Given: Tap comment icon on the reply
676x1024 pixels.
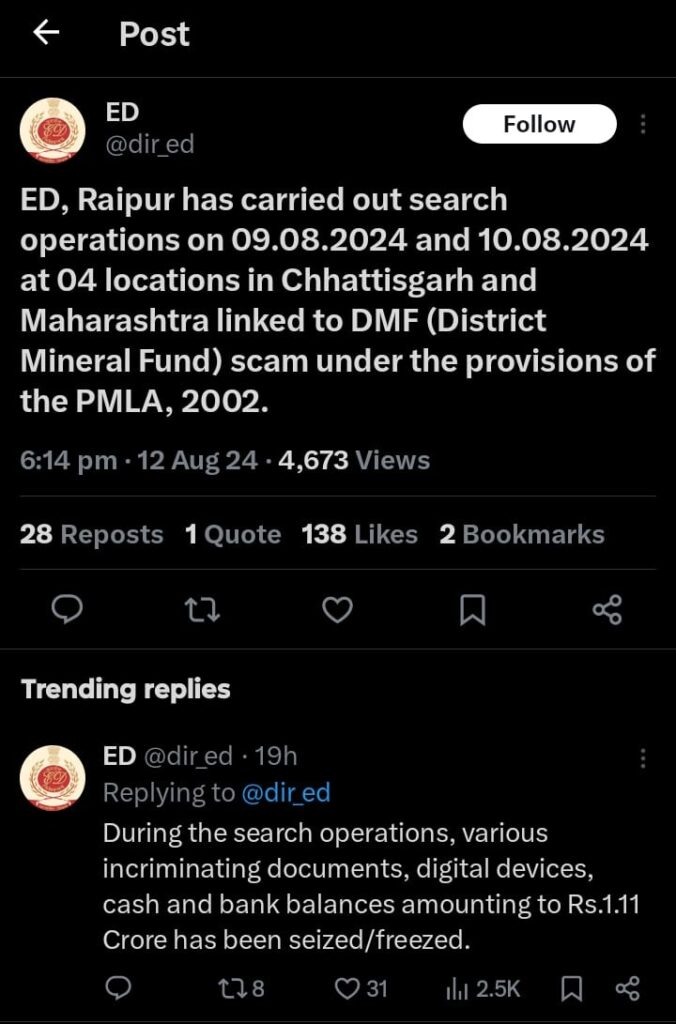Looking at the screenshot, I should tap(119, 988).
